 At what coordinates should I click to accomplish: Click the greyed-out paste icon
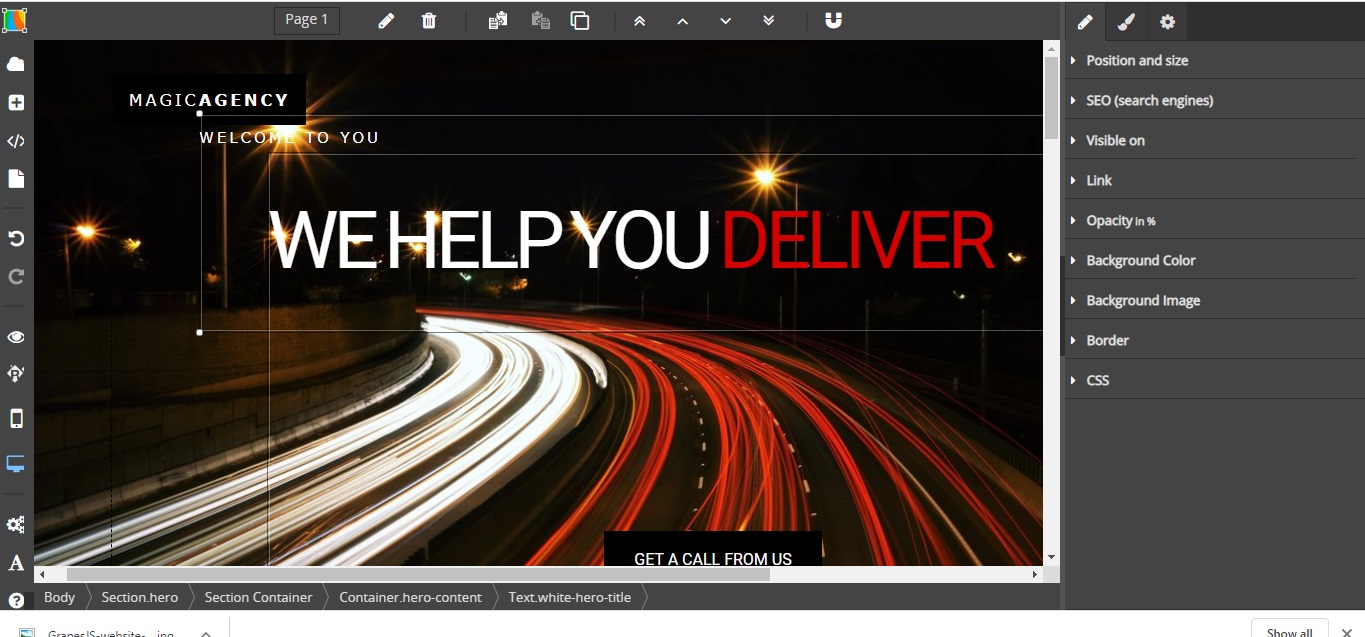click(x=541, y=20)
